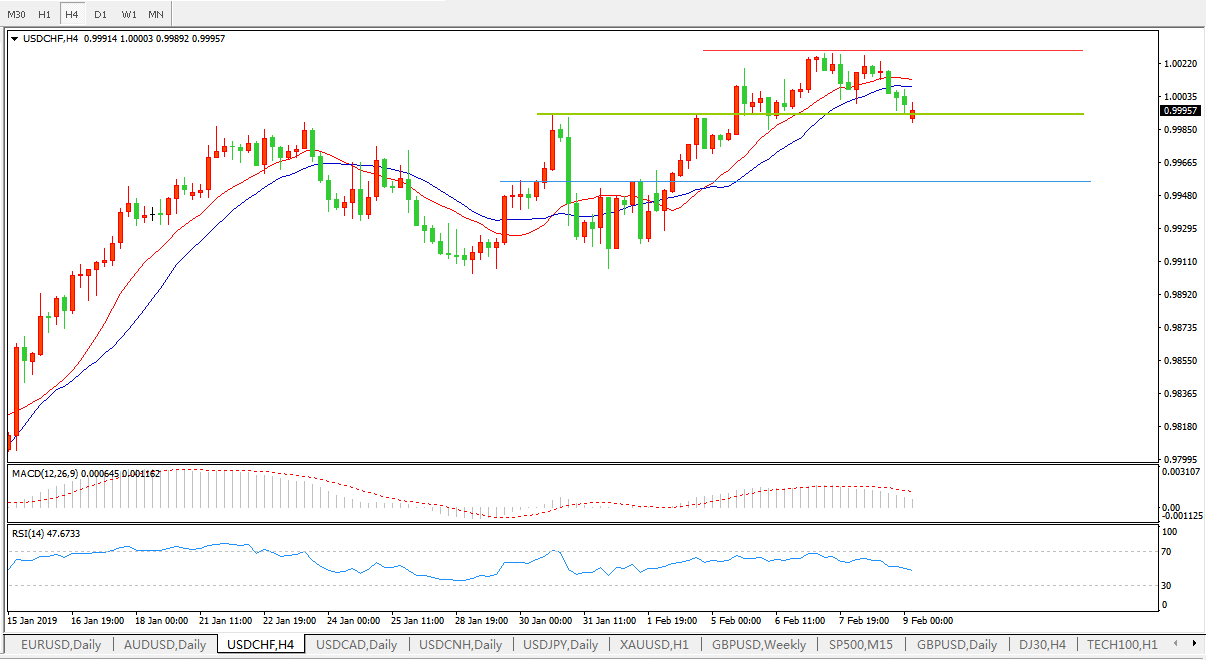
Task: Switch to the TECH100,H1 chart tab
Action: coord(1122,645)
